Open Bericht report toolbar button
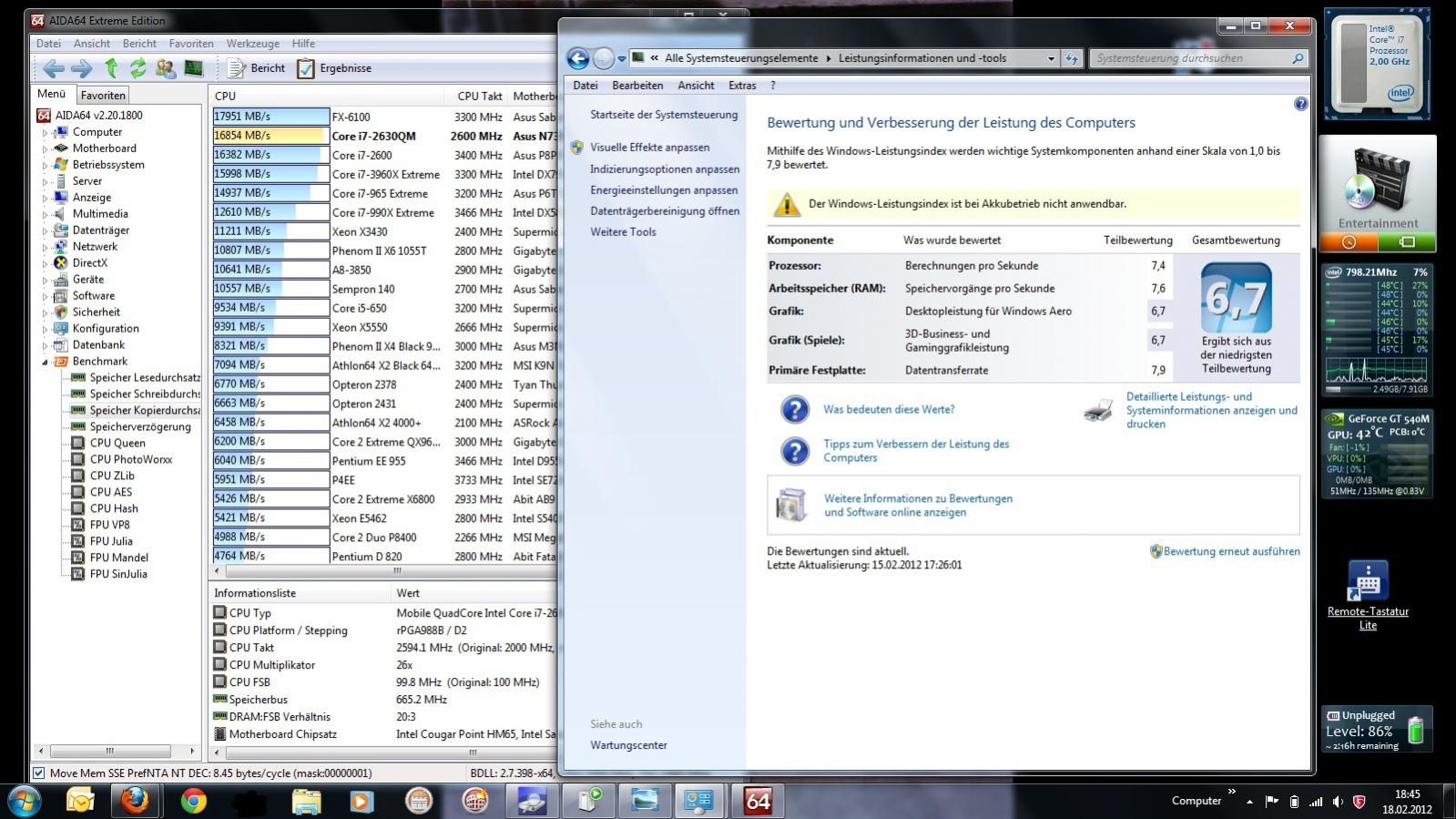Screen dimensions: 1456x819 tap(256, 68)
